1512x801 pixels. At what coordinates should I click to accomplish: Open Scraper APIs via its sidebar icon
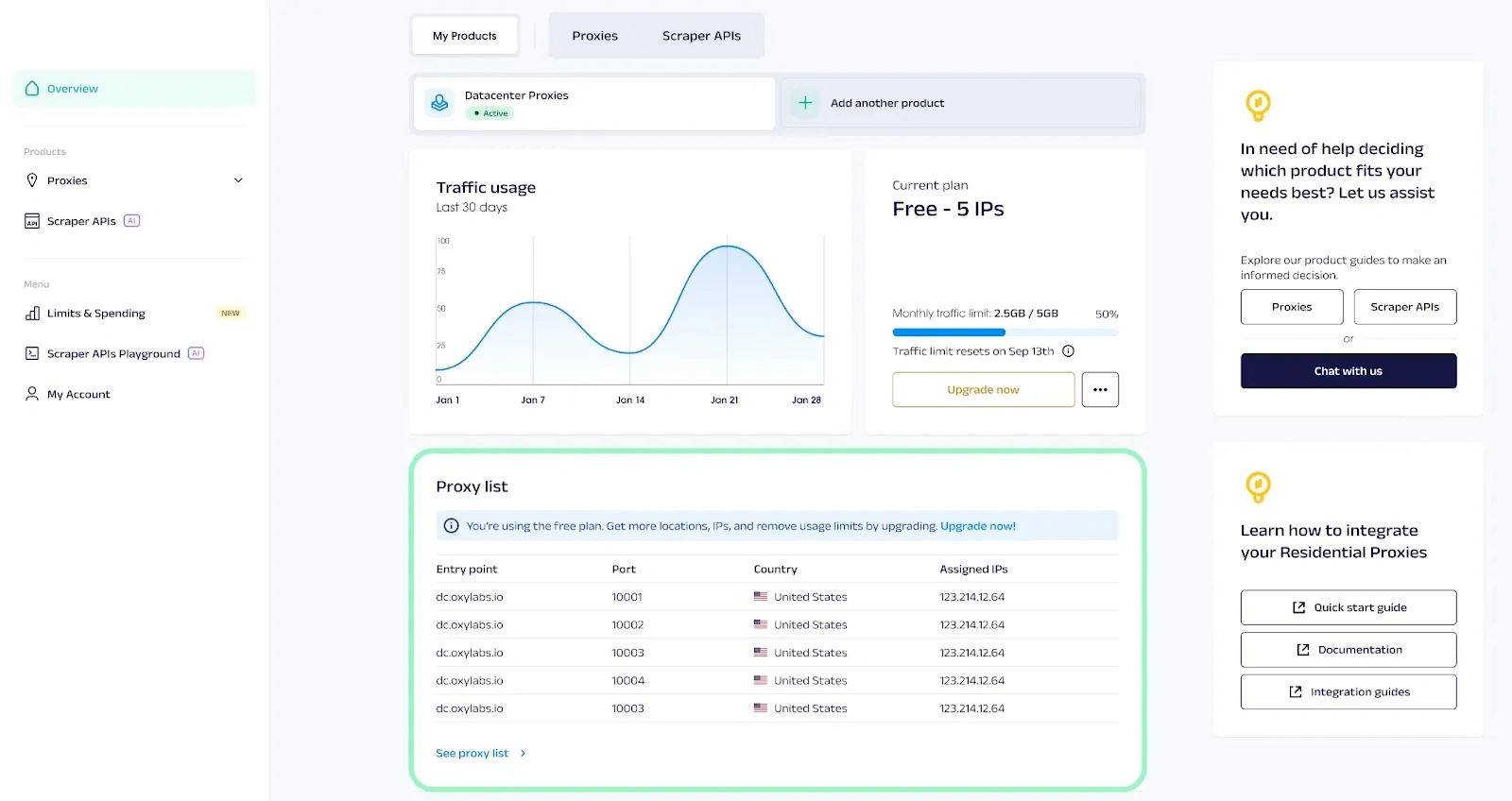(32, 221)
